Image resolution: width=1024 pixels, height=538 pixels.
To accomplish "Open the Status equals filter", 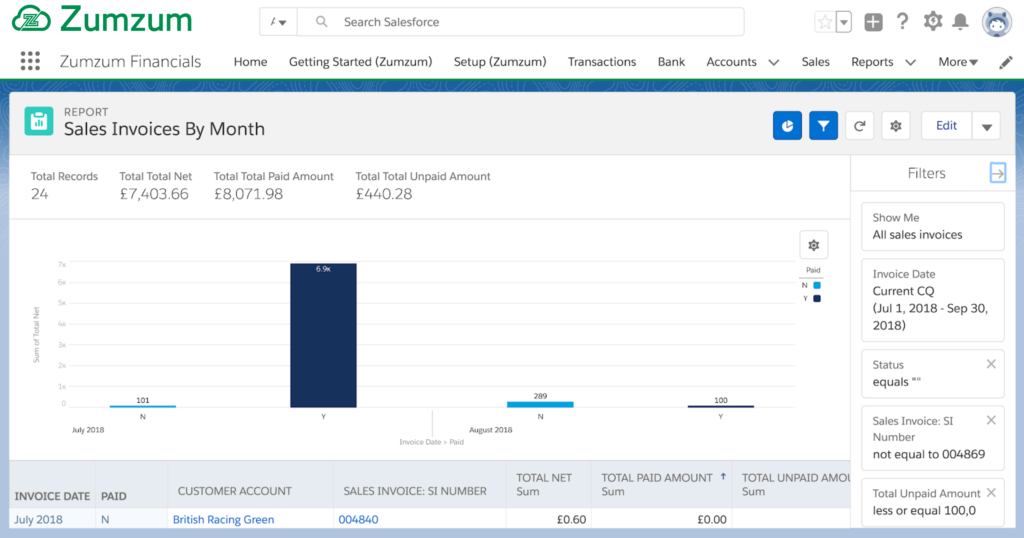I will pyautogui.click(x=933, y=373).
